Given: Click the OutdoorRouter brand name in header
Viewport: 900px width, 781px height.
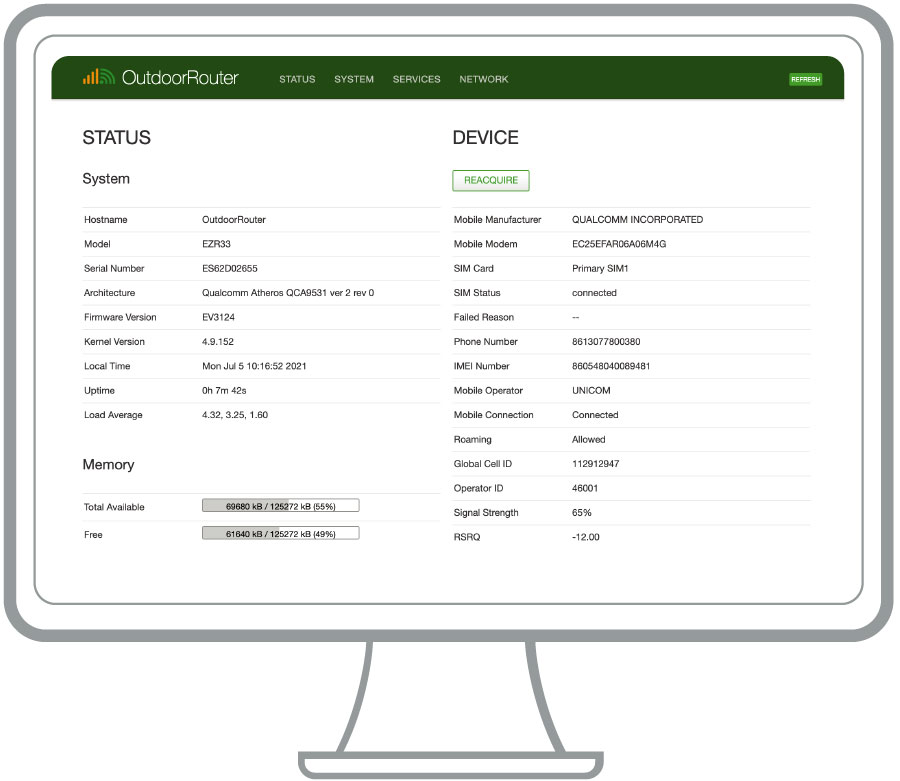Looking at the screenshot, I should click(x=180, y=77).
